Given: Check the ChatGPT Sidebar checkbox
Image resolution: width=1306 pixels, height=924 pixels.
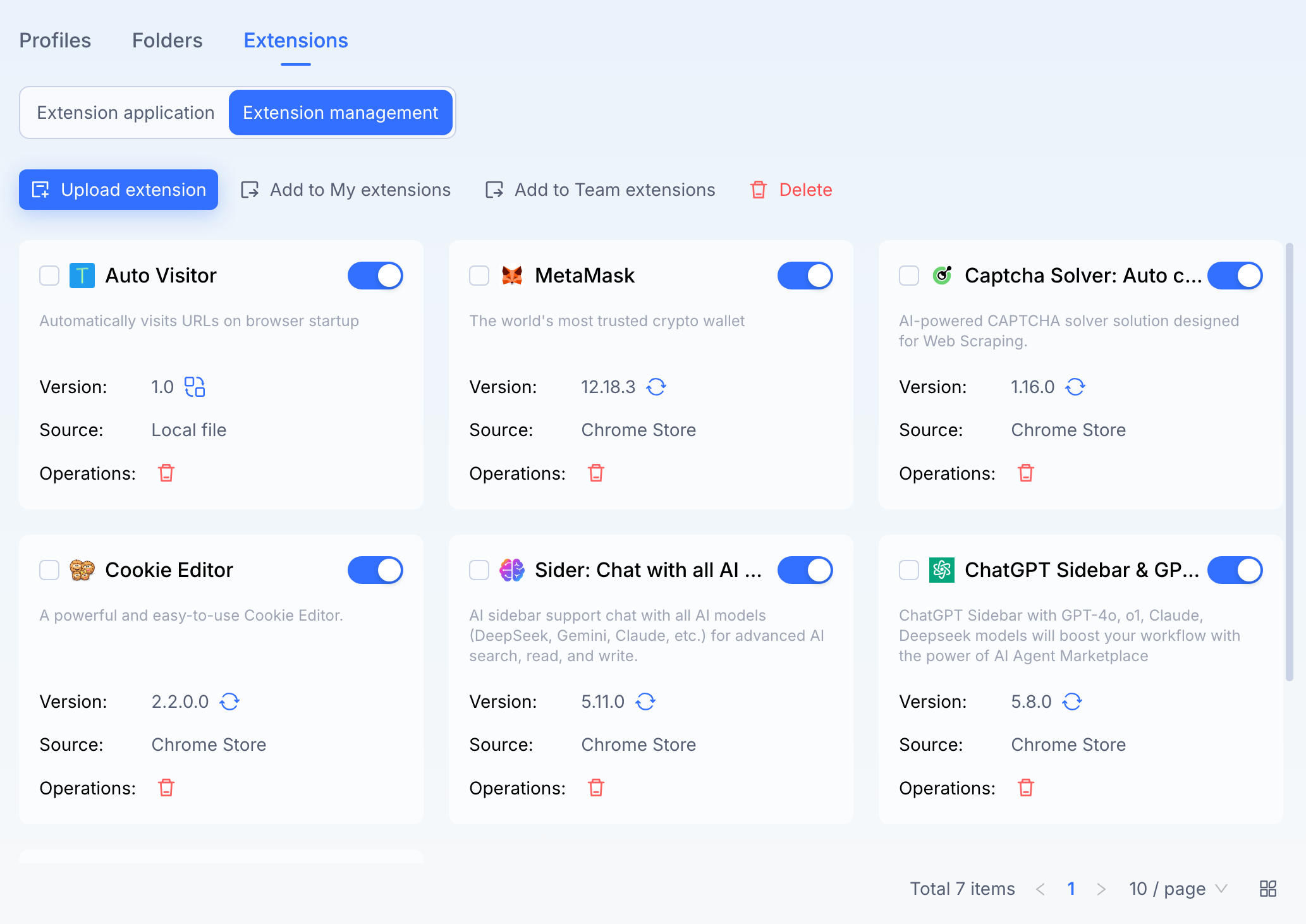Looking at the screenshot, I should pos(909,570).
